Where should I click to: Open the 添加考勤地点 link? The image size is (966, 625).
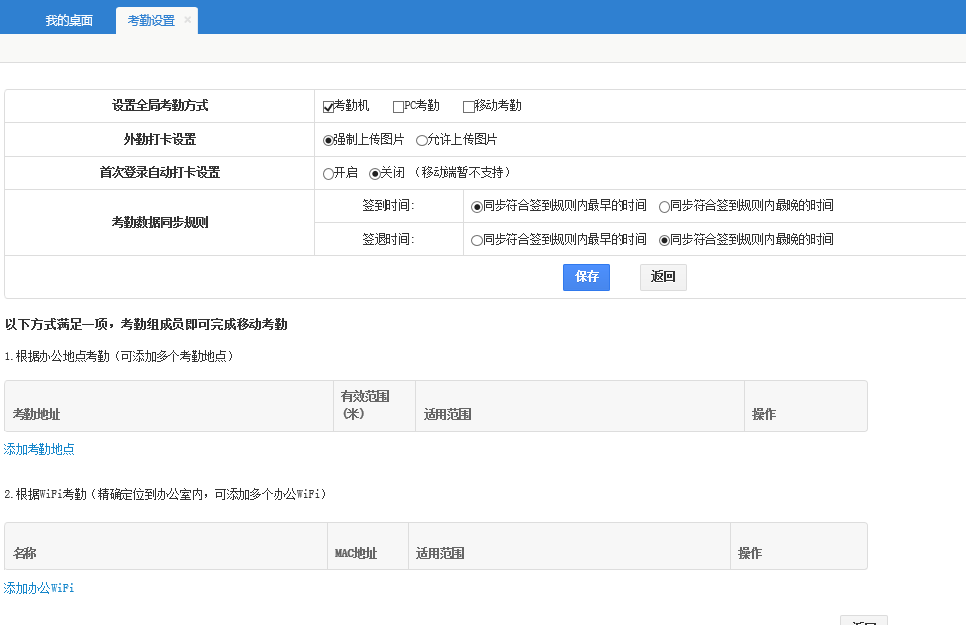(x=39, y=450)
